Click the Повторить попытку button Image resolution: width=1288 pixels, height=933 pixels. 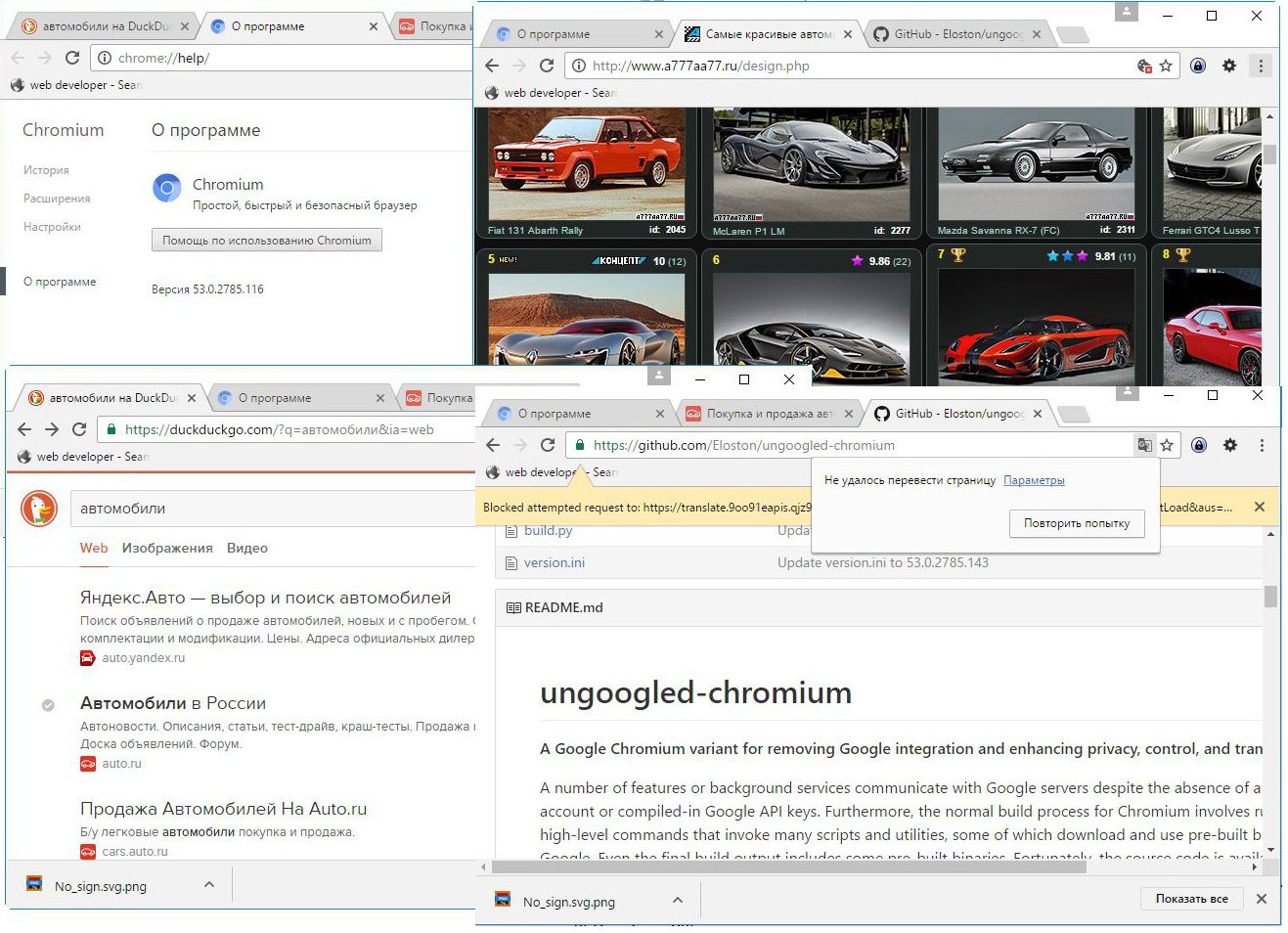pos(1076,523)
